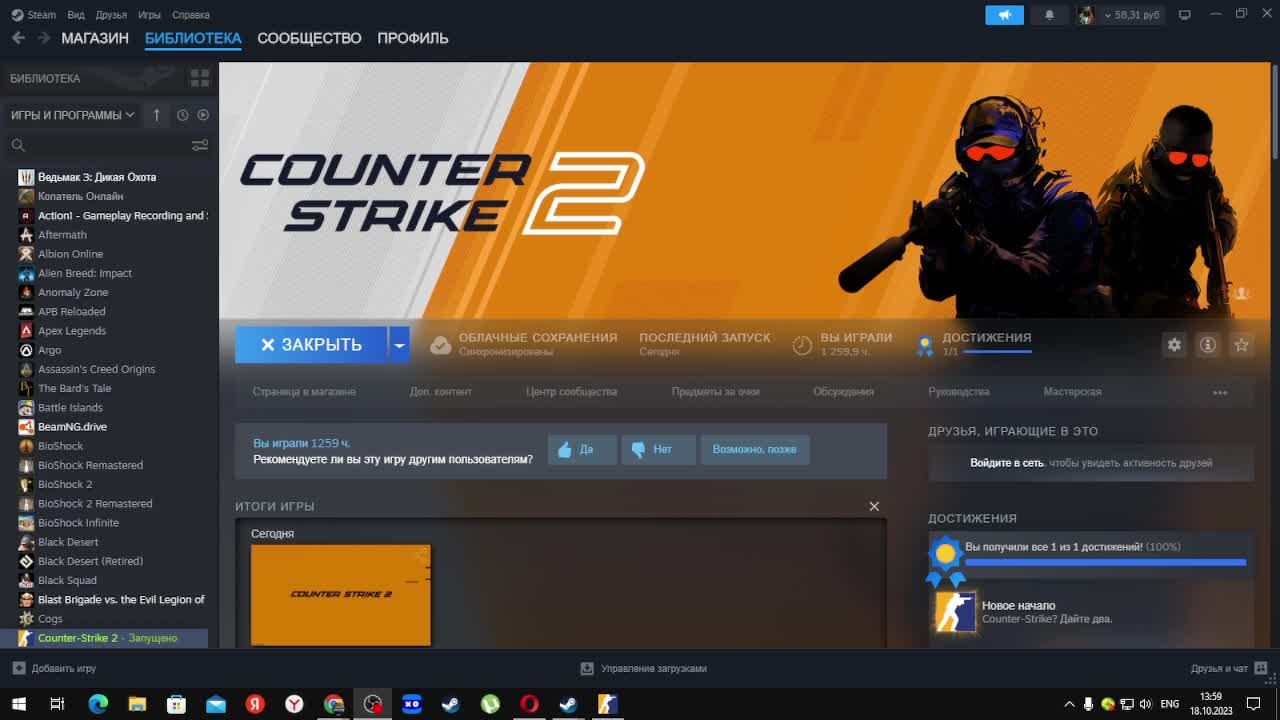Open Мастерская link
This screenshot has width=1280, height=720.
(x=1072, y=392)
